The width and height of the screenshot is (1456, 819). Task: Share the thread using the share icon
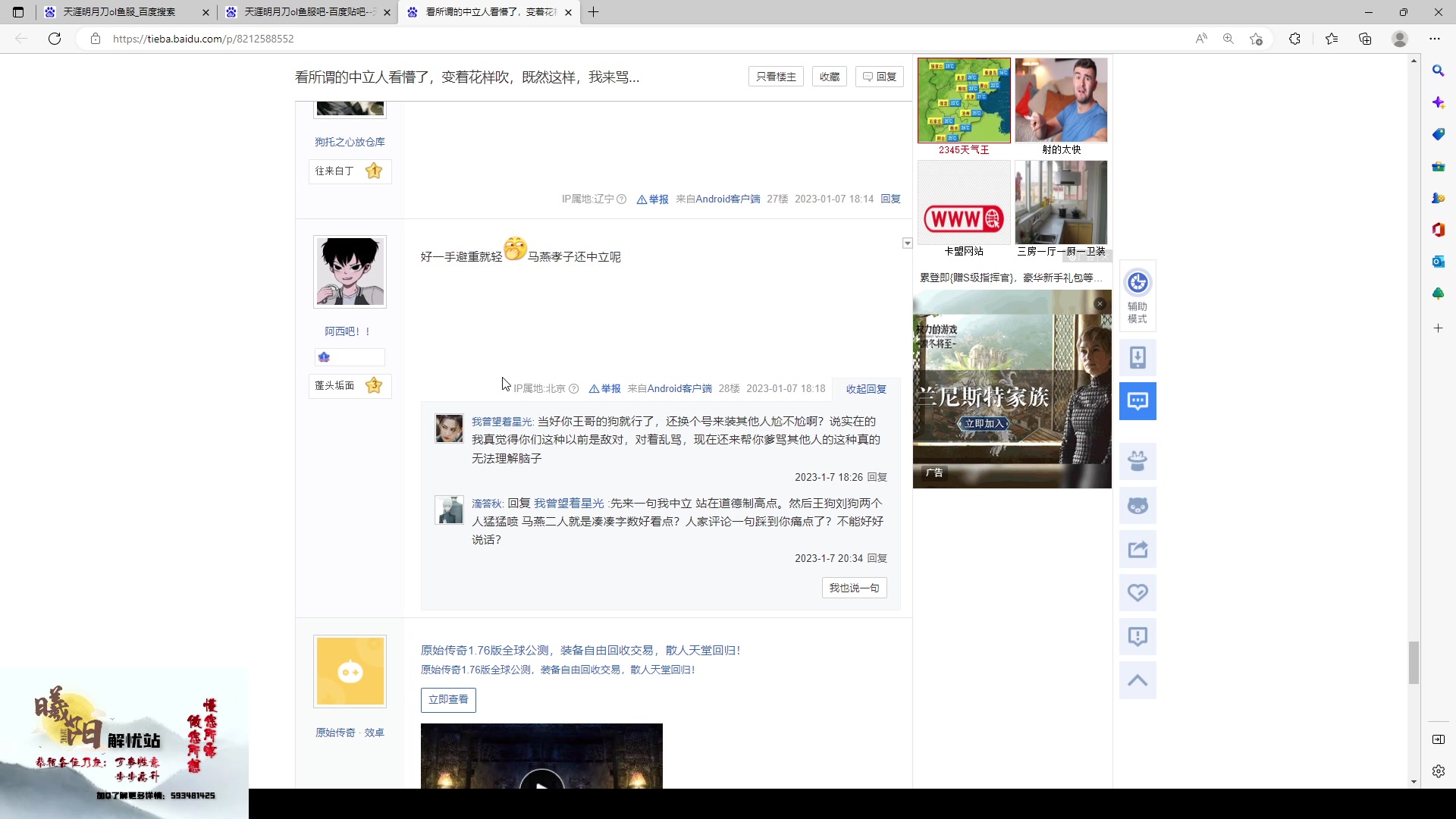pos(1137,549)
